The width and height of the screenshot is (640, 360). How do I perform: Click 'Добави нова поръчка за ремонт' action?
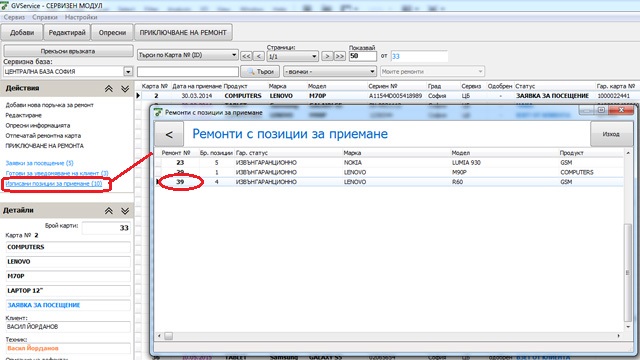tap(49, 105)
